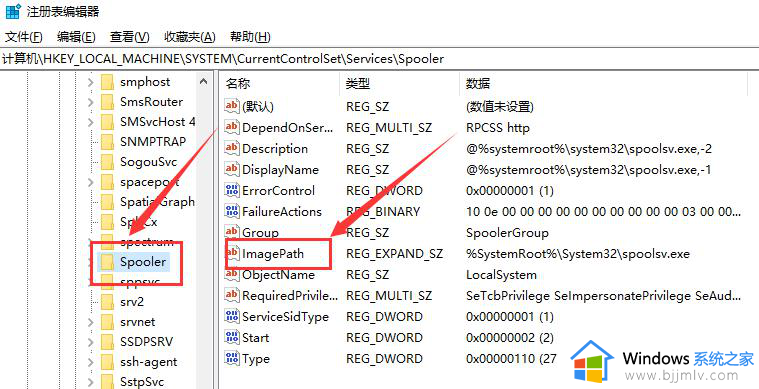Click the Group string value icon
Viewport: 759px width, 389px height.
(x=232, y=232)
